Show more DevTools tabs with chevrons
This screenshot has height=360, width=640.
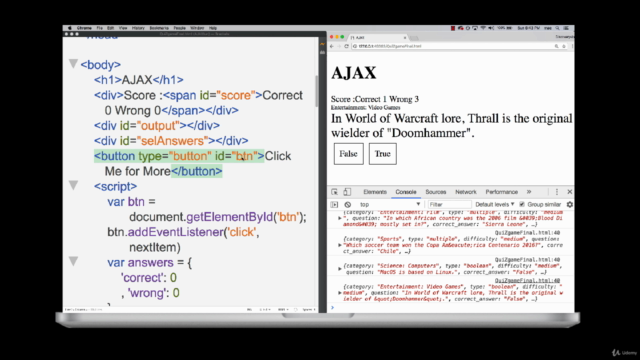click(529, 192)
